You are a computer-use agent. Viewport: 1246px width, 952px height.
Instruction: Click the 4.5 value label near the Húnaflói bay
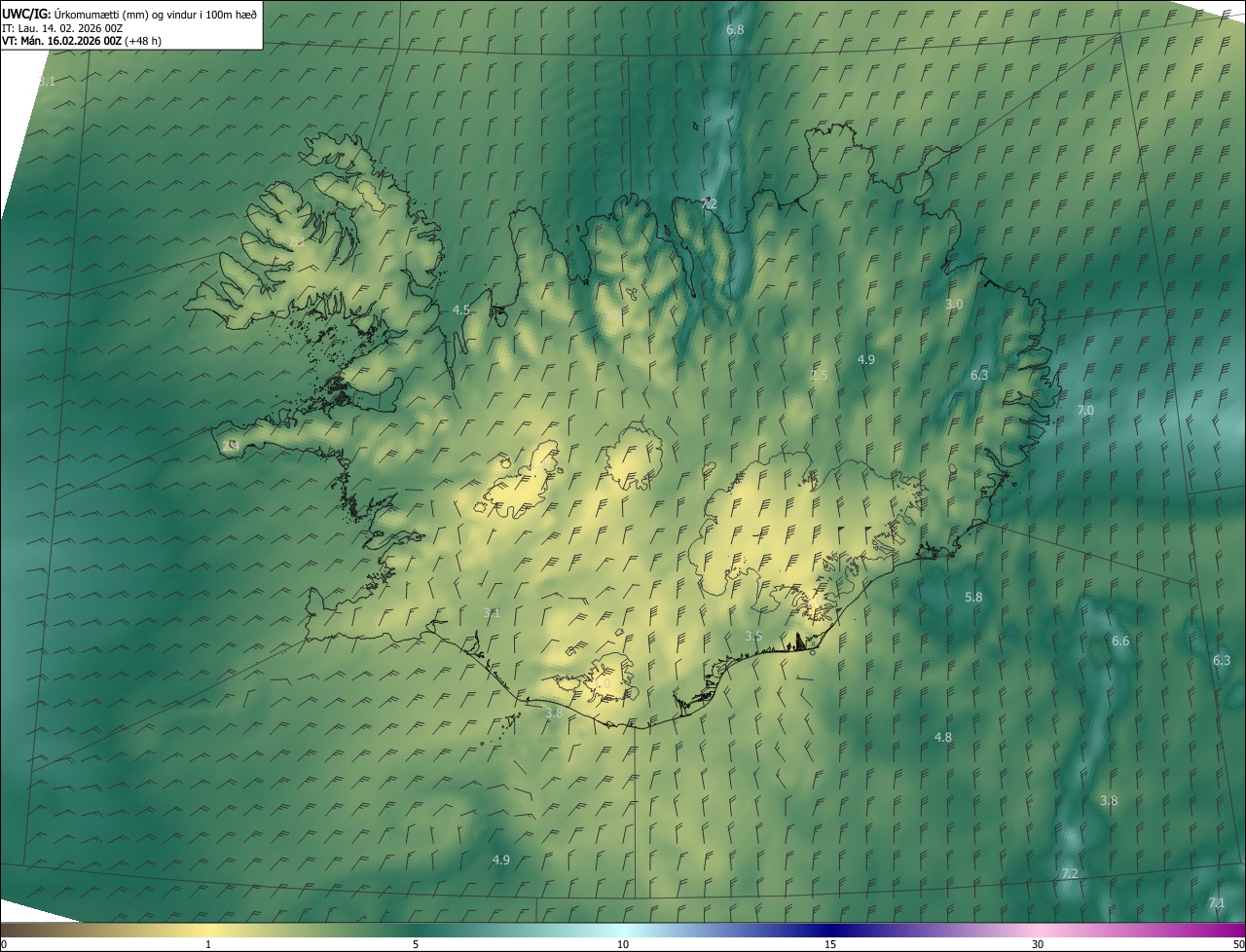coord(461,310)
